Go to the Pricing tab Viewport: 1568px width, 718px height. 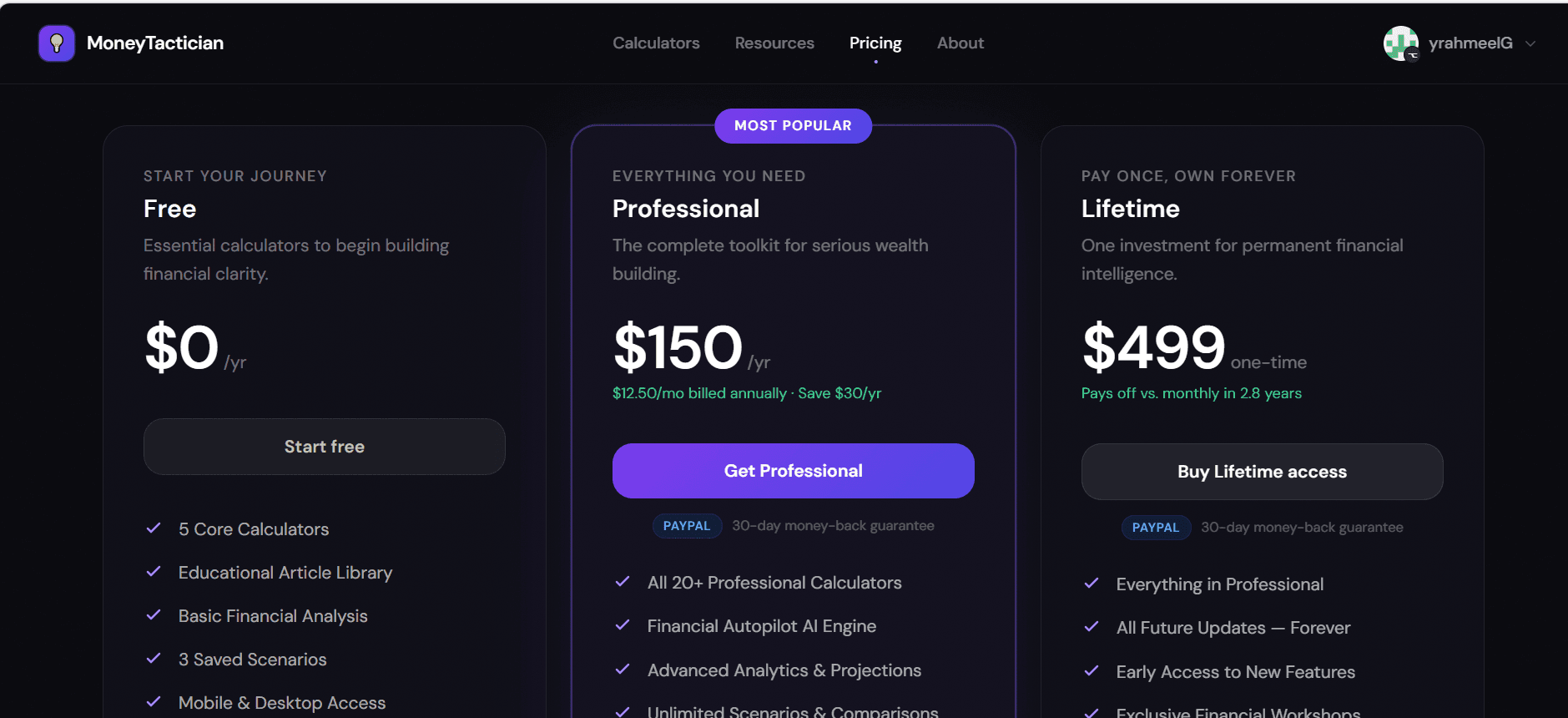coord(875,43)
